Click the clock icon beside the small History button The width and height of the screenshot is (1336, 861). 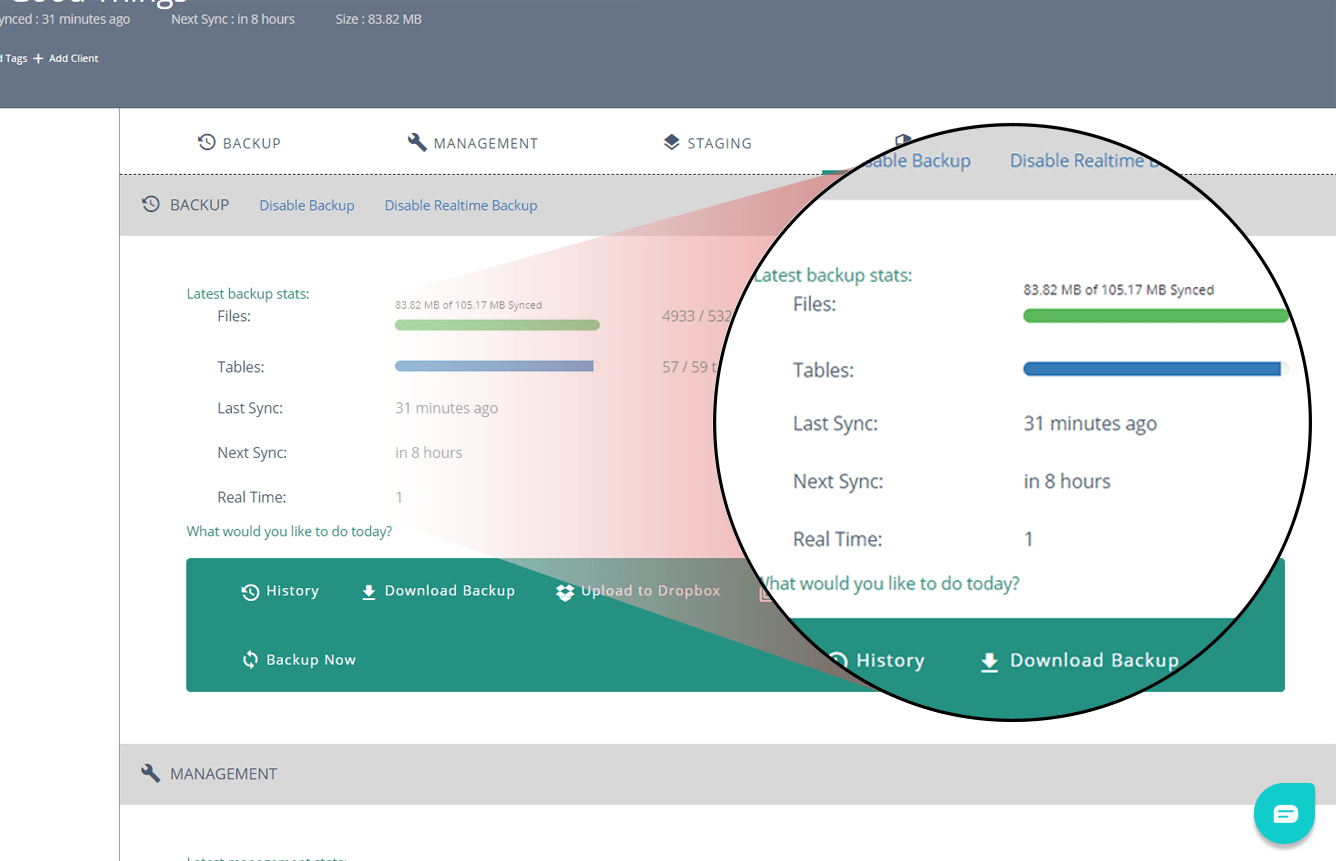250,592
